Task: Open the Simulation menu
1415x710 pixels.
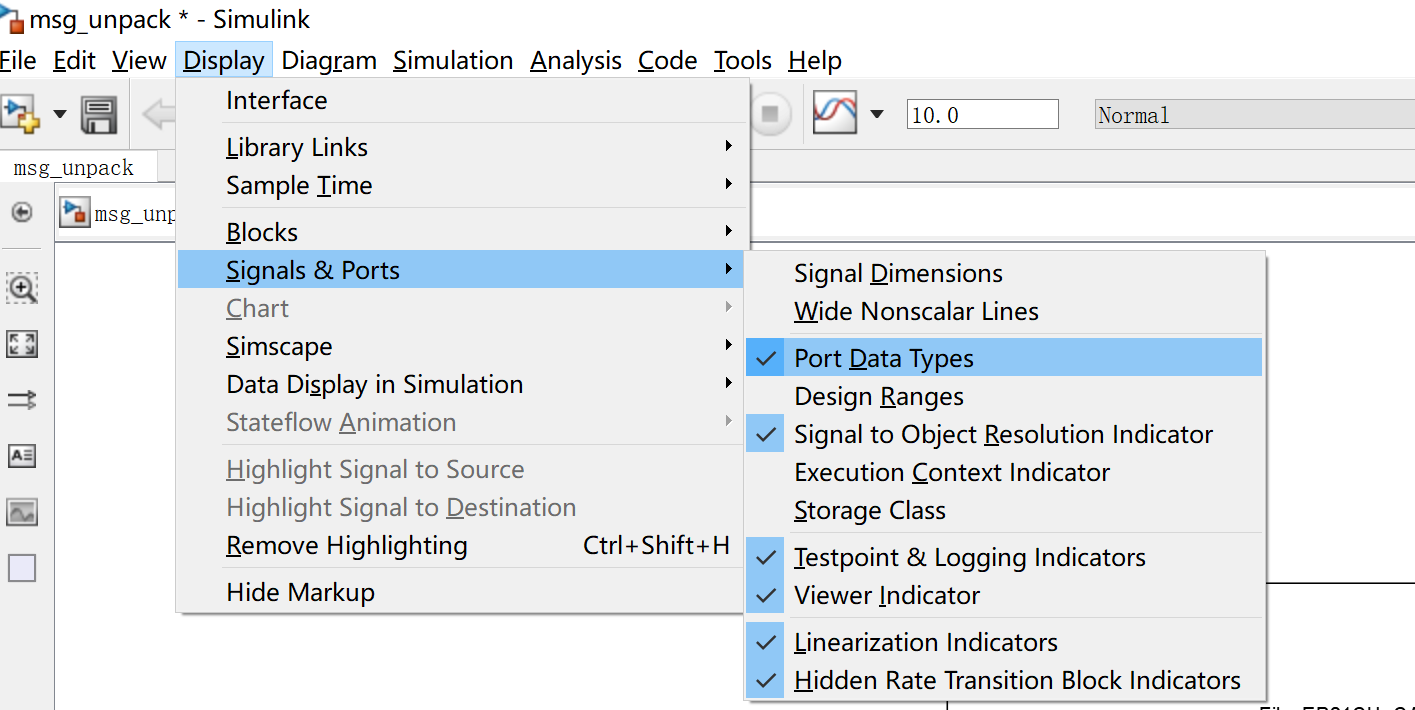Action: click(x=453, y=61)
